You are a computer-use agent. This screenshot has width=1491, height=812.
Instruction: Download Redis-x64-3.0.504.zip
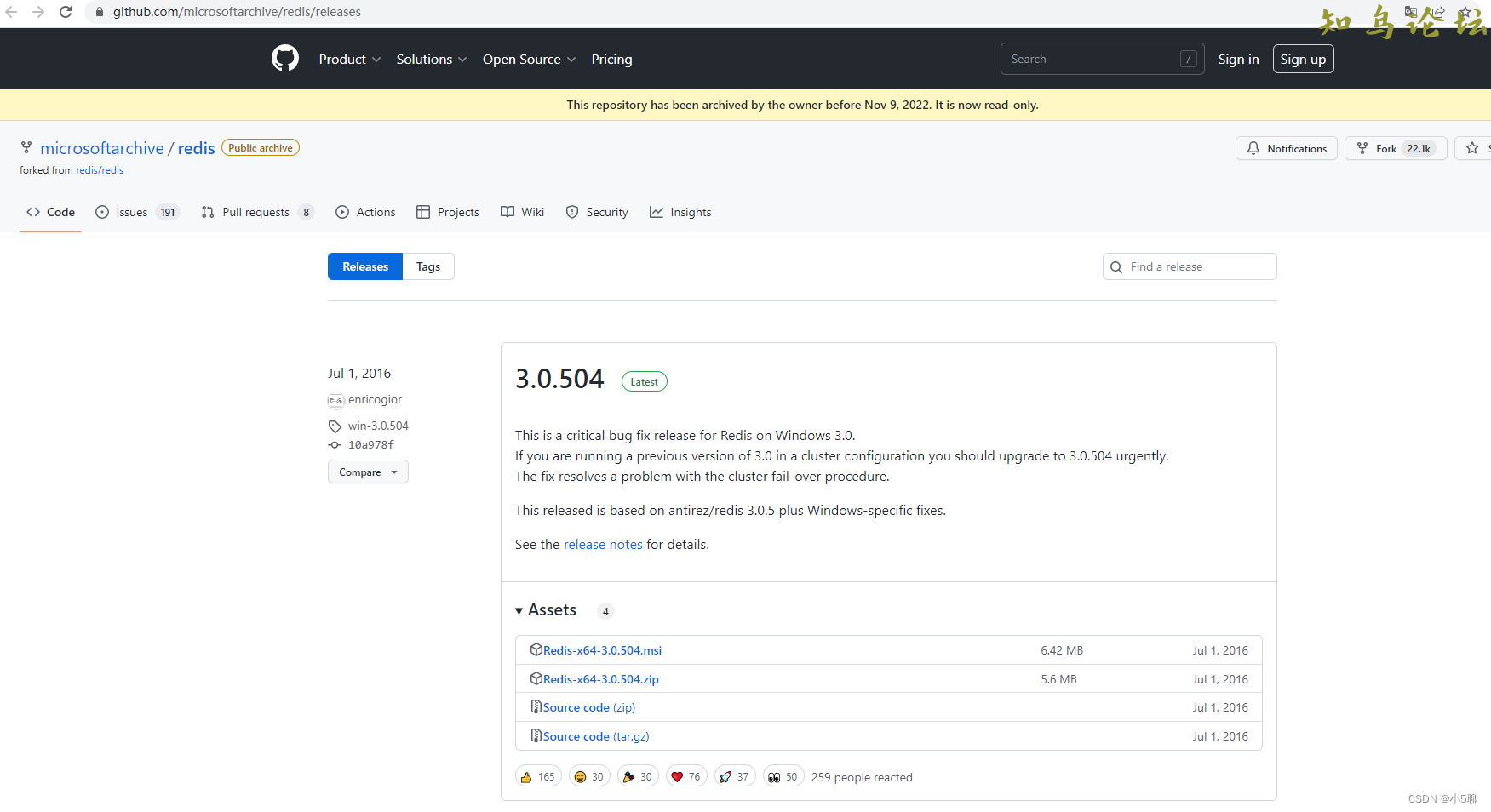601,679
